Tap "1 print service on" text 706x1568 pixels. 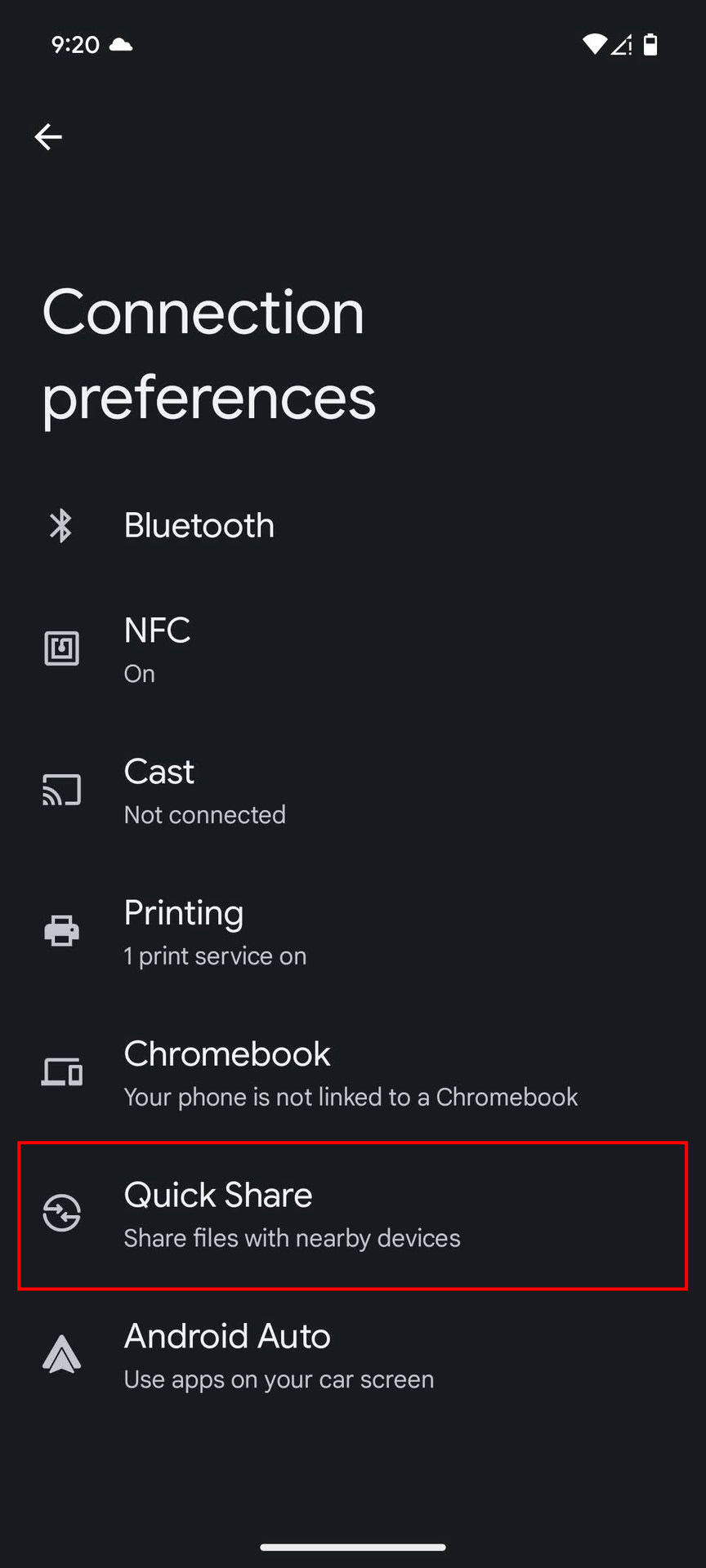(x=215, y=956)
